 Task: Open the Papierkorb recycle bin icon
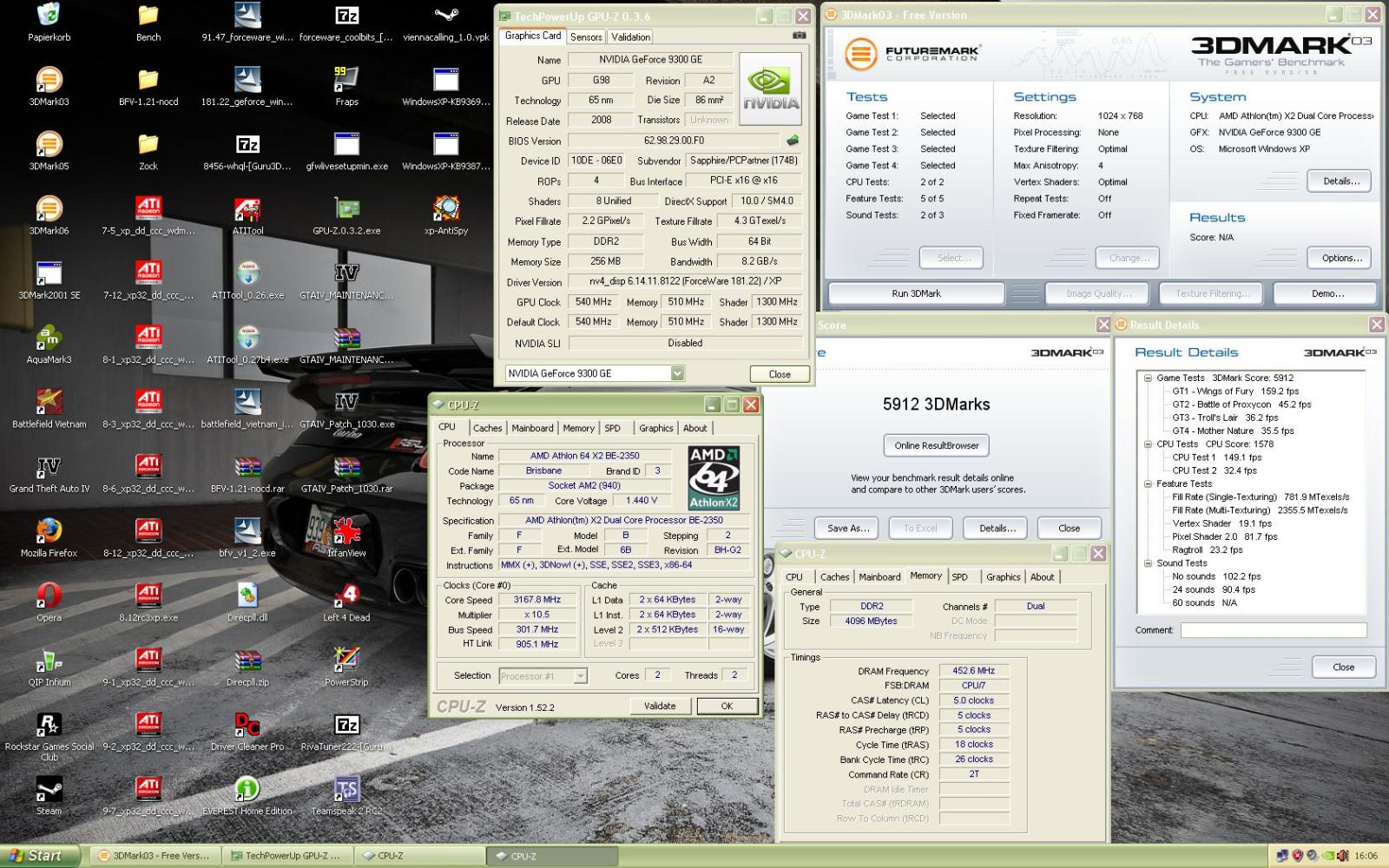[49, 16]
